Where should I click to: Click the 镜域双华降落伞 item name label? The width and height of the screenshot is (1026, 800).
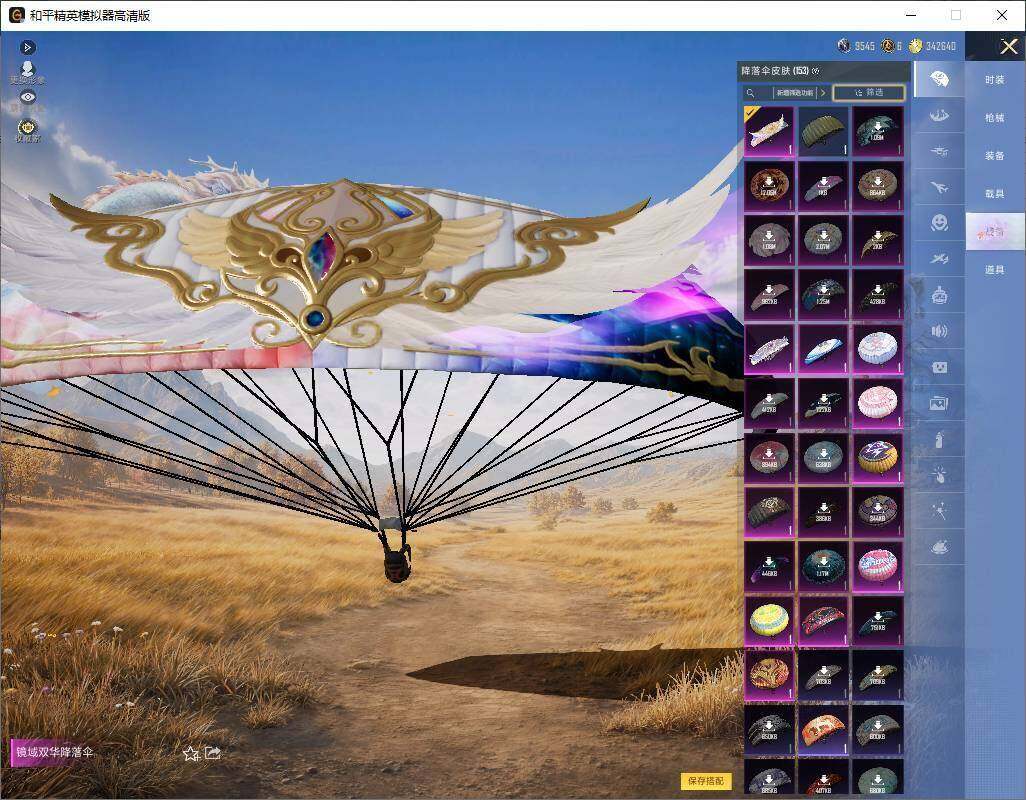tap(54, 752)
